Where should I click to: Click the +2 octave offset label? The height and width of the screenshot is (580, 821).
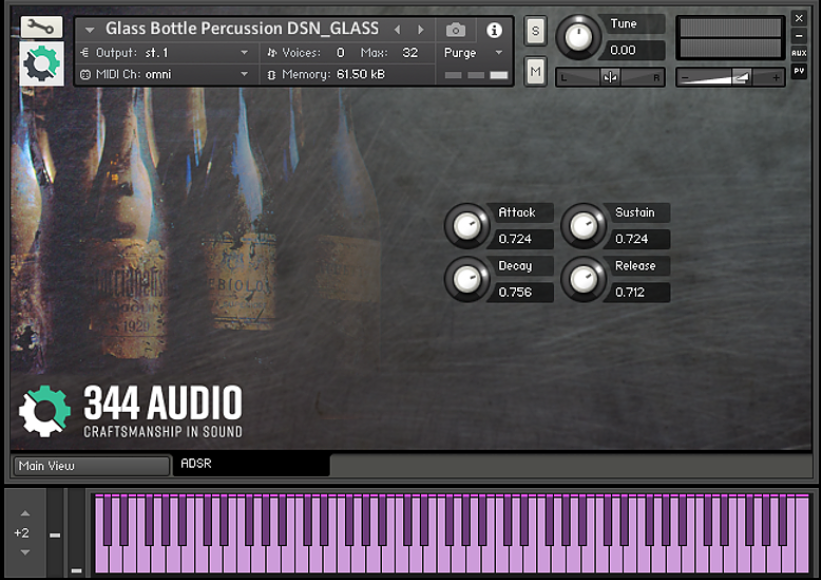[21, 533]
